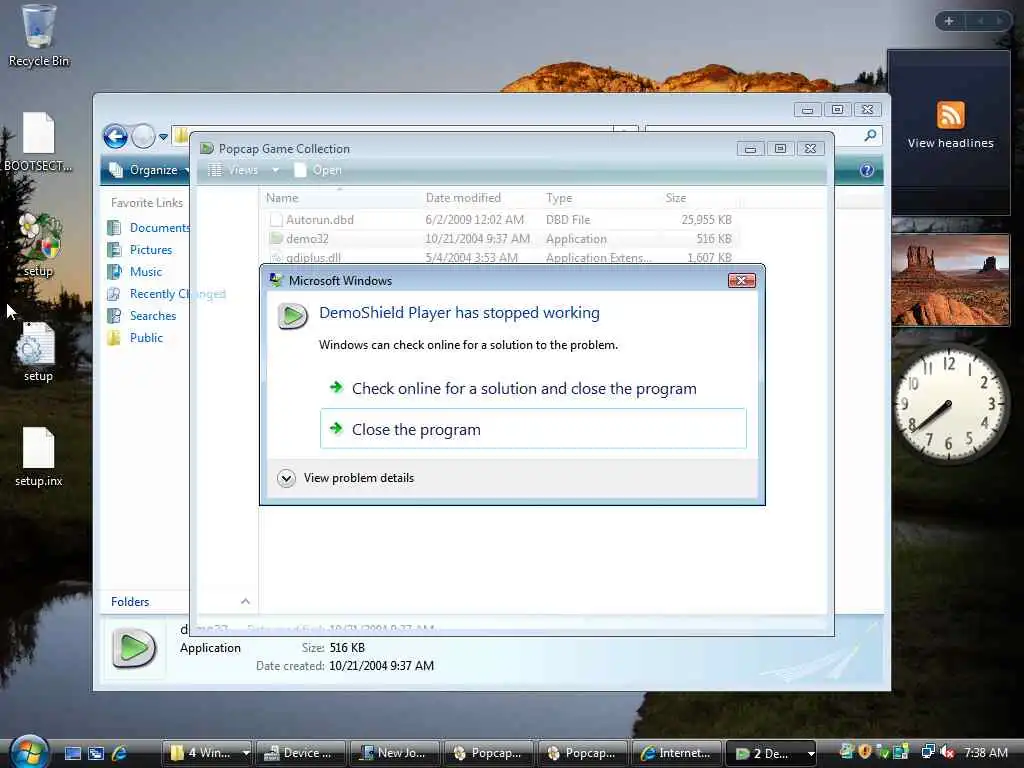1024x768 pixels.
Task: Open the 2 De... taskbar group
Action: [771, 753]
